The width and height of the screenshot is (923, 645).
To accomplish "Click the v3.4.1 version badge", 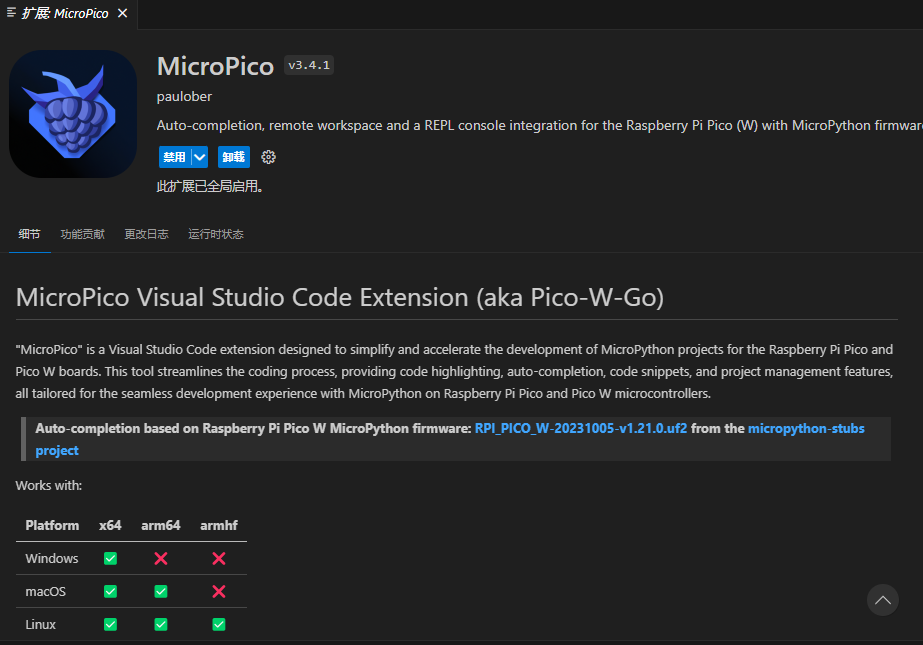I will [309, 65].
